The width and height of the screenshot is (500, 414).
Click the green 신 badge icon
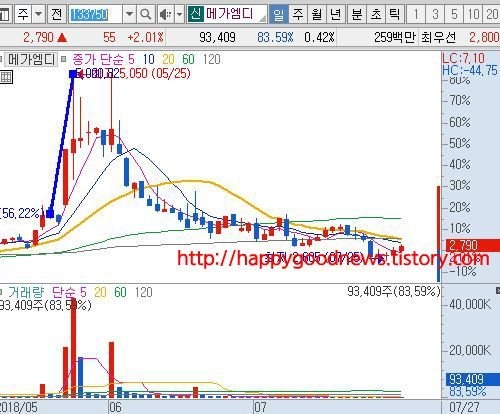pos(196,14)
